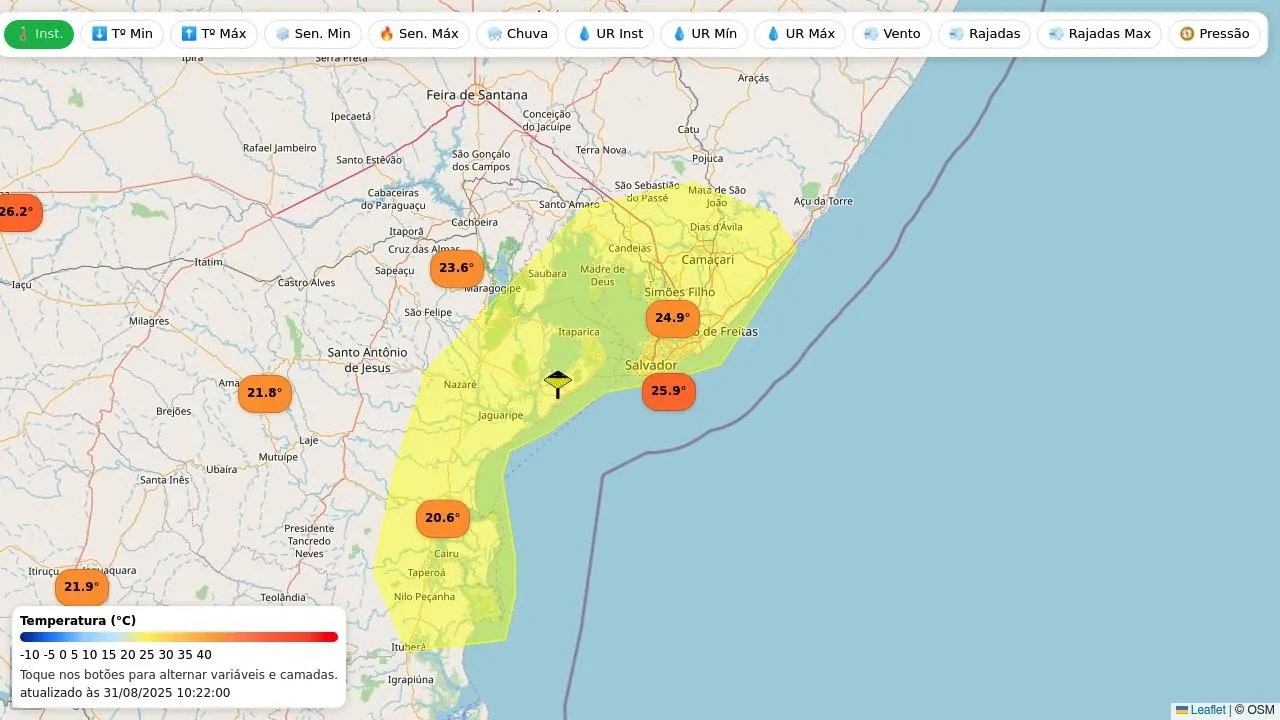Viewport: 1280px width, 720px height.
Task: Open the Leaflet attribution link
Action: [1206, 710]
